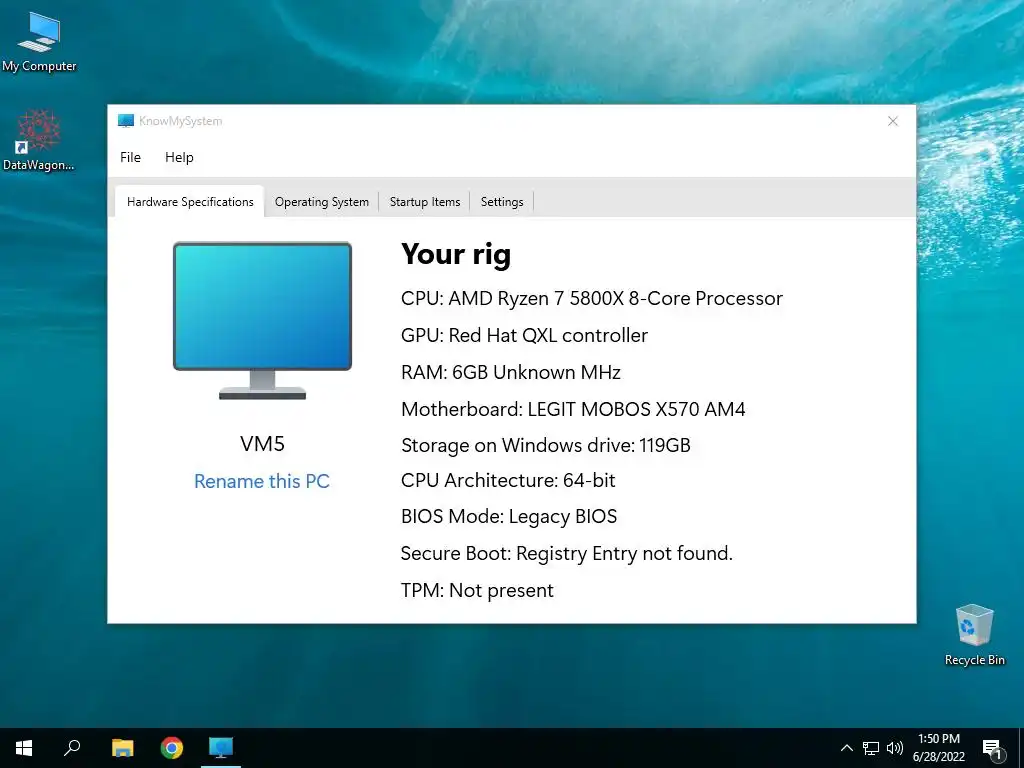Close the KnowMySystem window
1024x768 pixels.
coord(893,121)
